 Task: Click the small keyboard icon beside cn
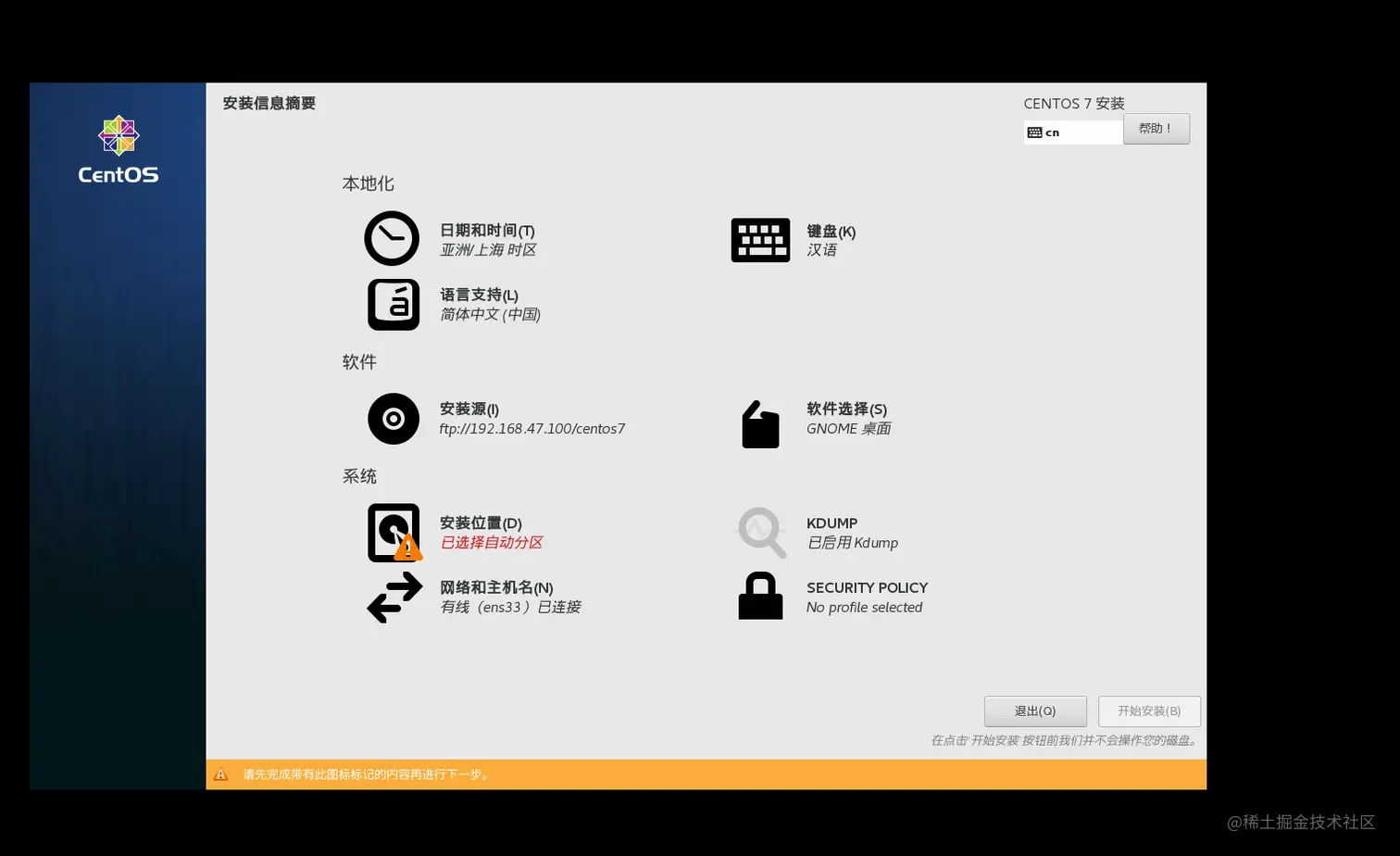1034,132
